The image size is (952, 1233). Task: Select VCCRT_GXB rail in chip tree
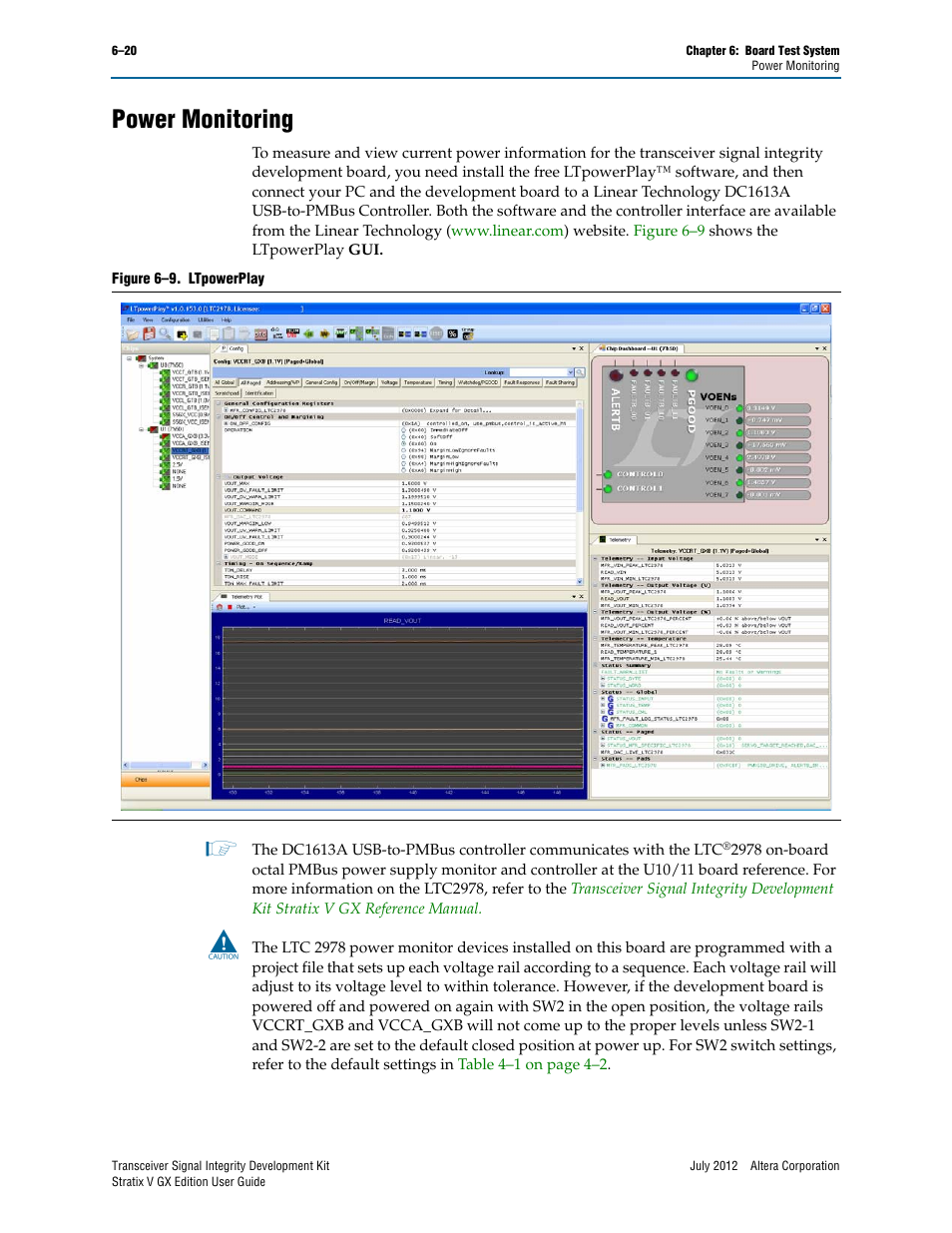[x=190, y=451]
